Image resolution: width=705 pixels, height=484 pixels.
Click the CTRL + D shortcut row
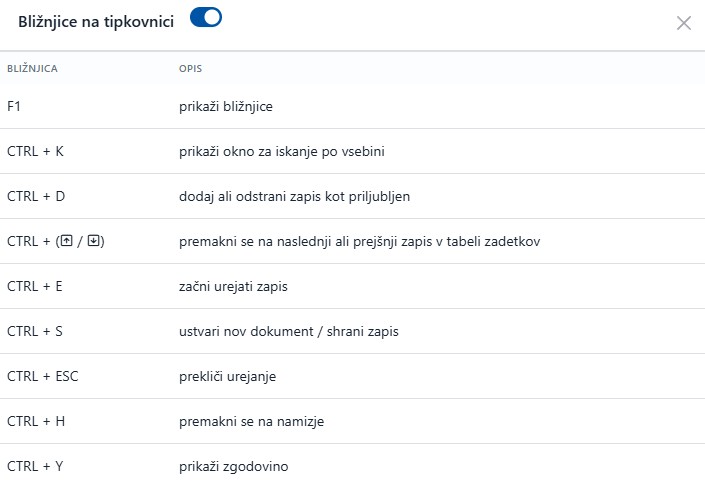35,196
